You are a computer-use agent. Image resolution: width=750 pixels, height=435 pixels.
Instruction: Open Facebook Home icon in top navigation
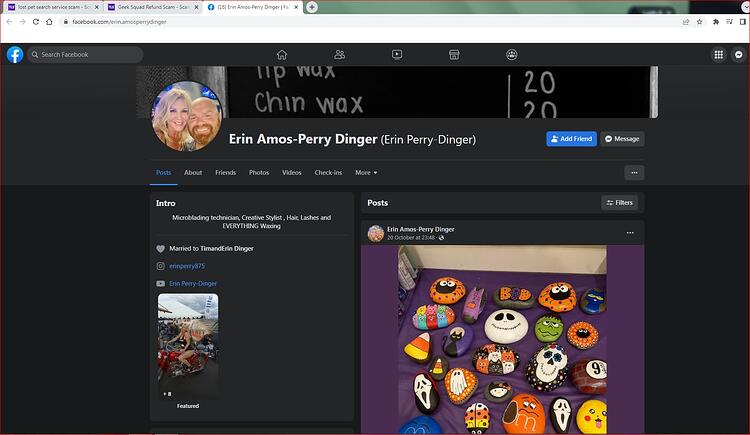[282, 55]
